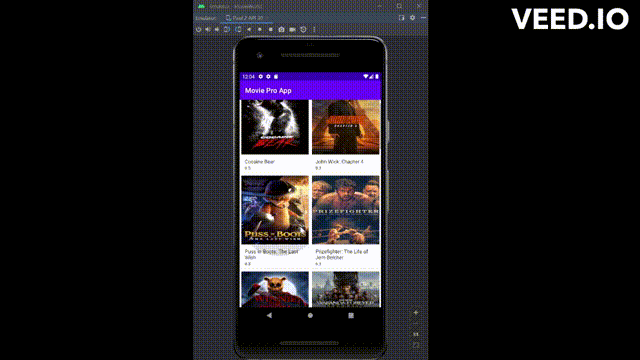Click the 12:04 clock in status bar
The height and width of the screenshot is (360, 640).
pos(248,77)
